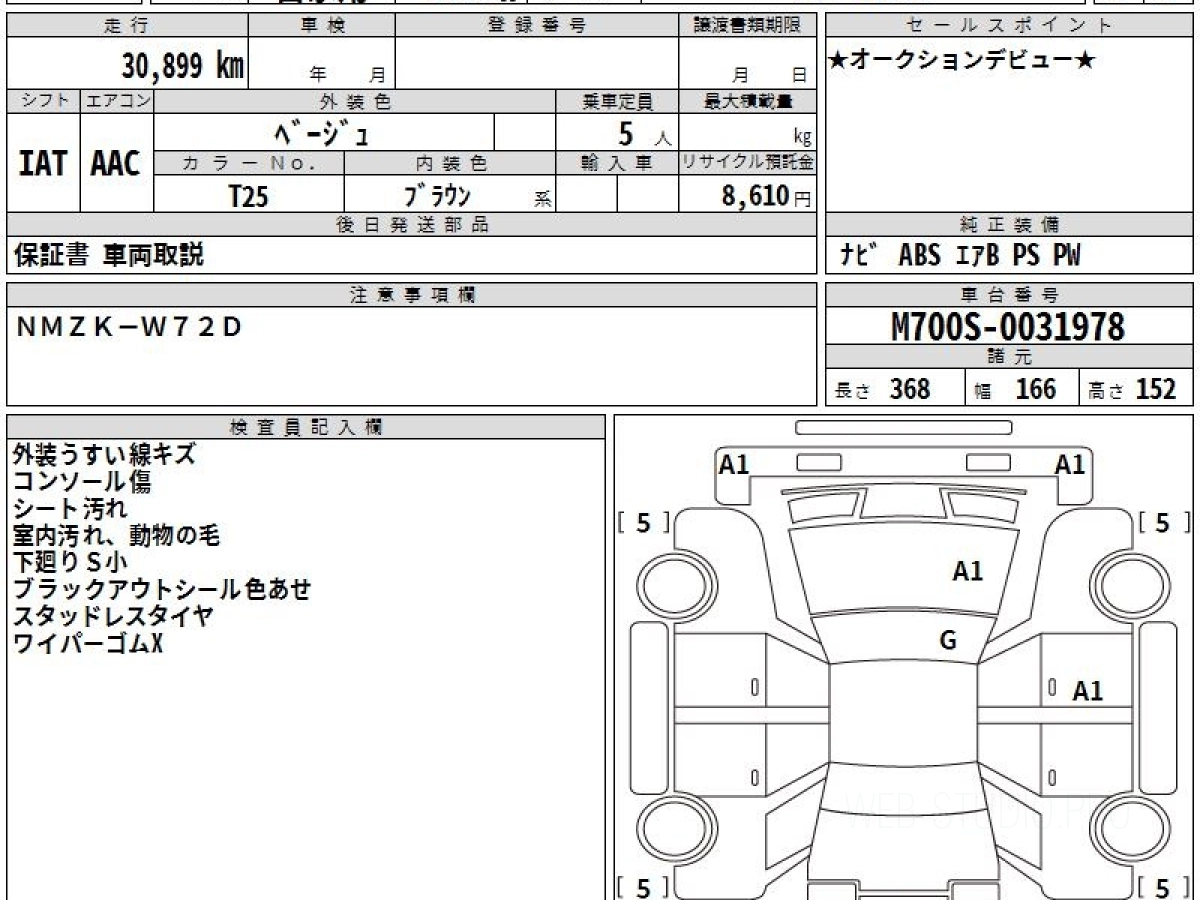Select inspector note コンソール傷
The image size is (1200, 900).
point(82,481)
